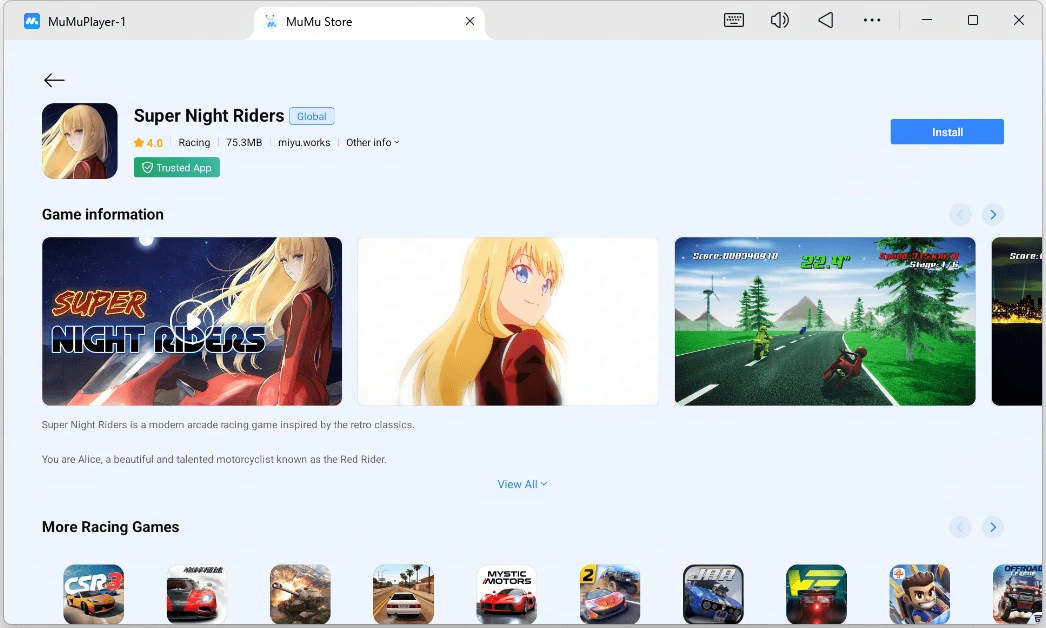
Task: Select the MuMu Store tab
Action: [x=369, y=21]
